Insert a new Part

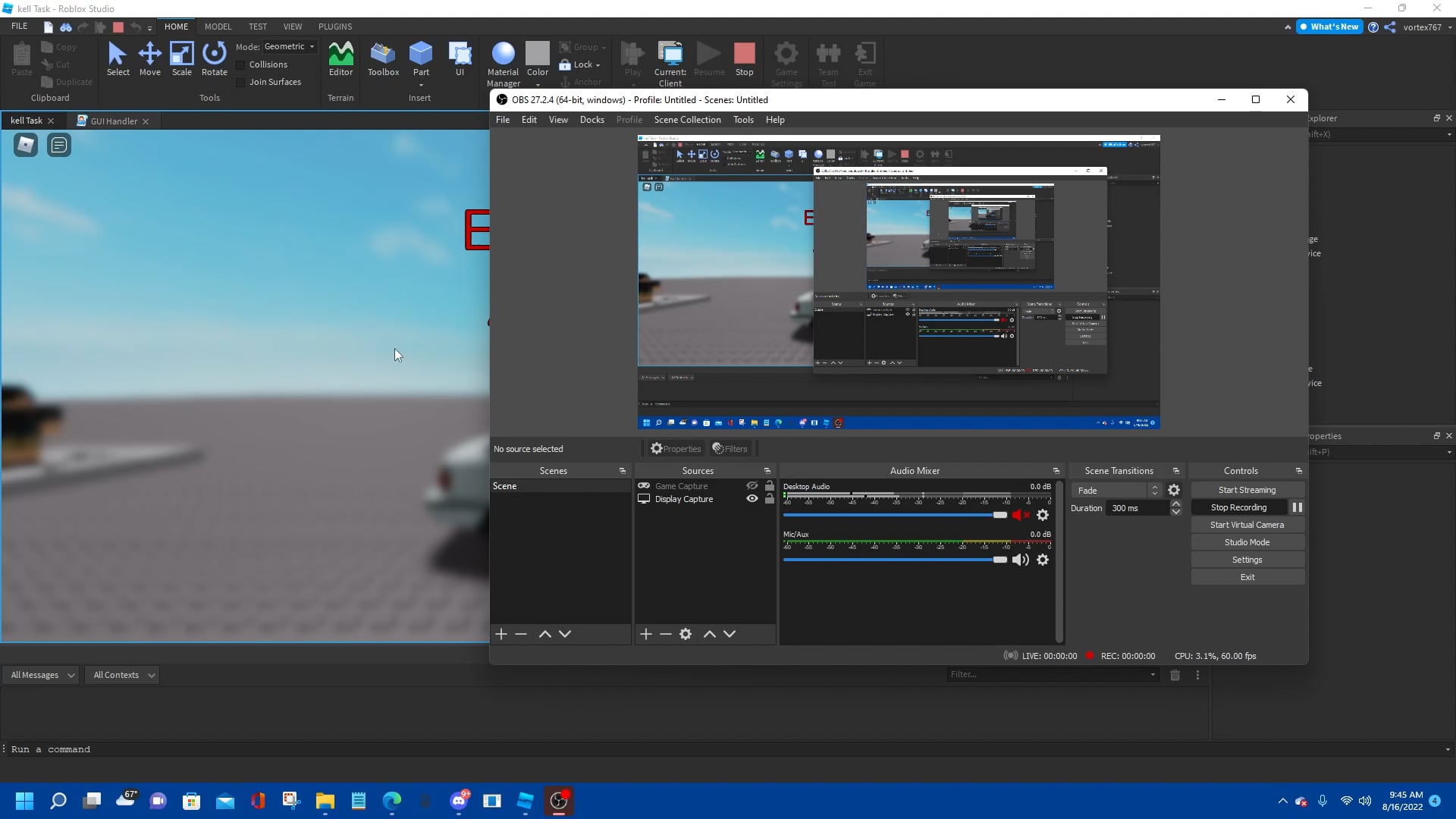click(421, 59)
